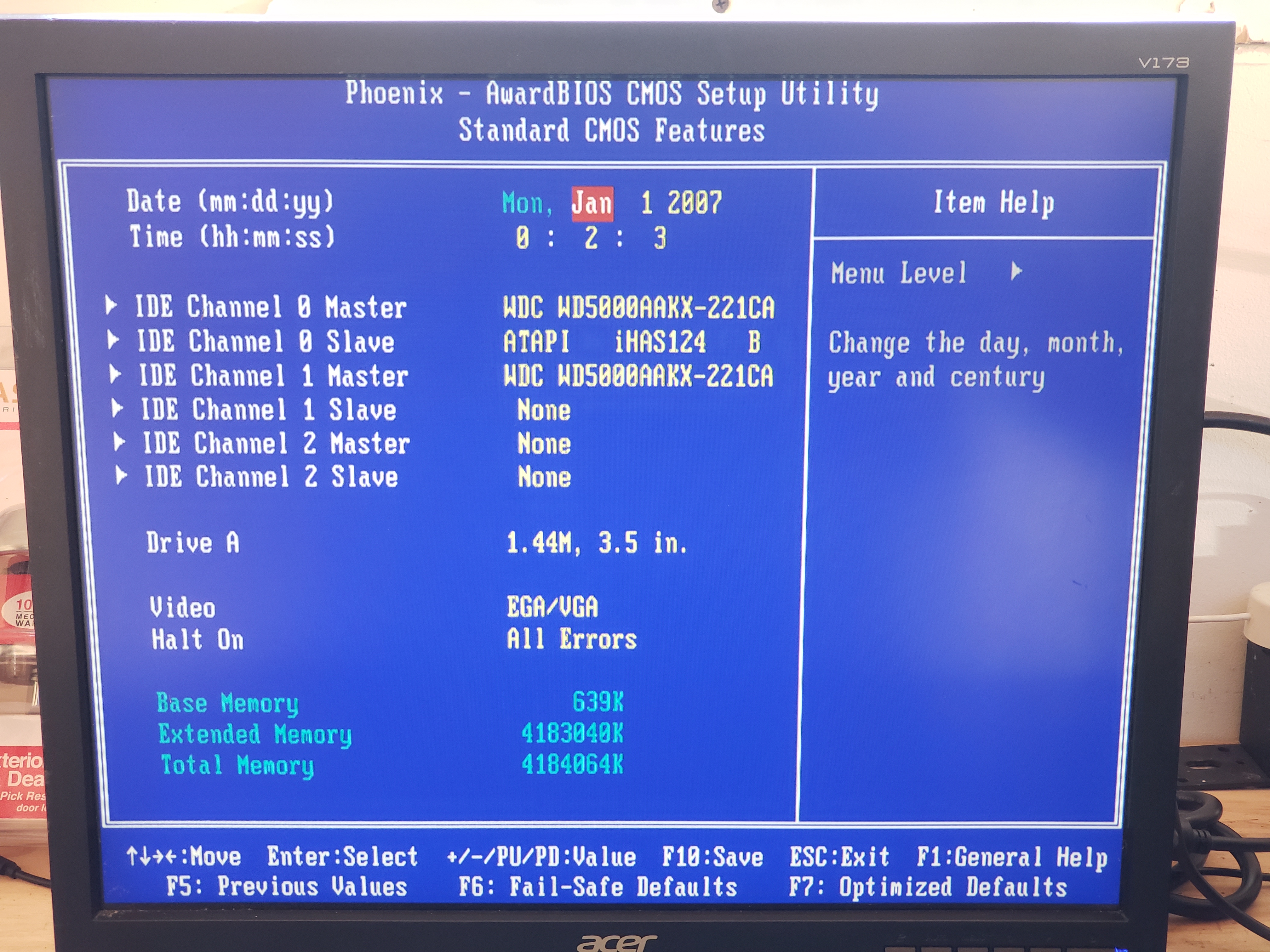Click the 'year and century' help text
1270x952 pixels.
click(936, 377)
